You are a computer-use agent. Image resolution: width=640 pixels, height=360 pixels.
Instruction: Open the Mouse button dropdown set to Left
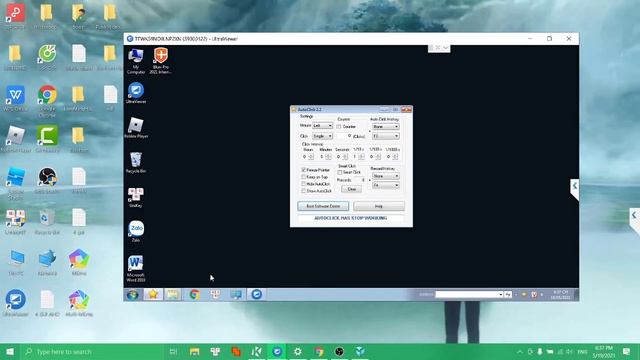pyautogui.click(x=322, y=126)
